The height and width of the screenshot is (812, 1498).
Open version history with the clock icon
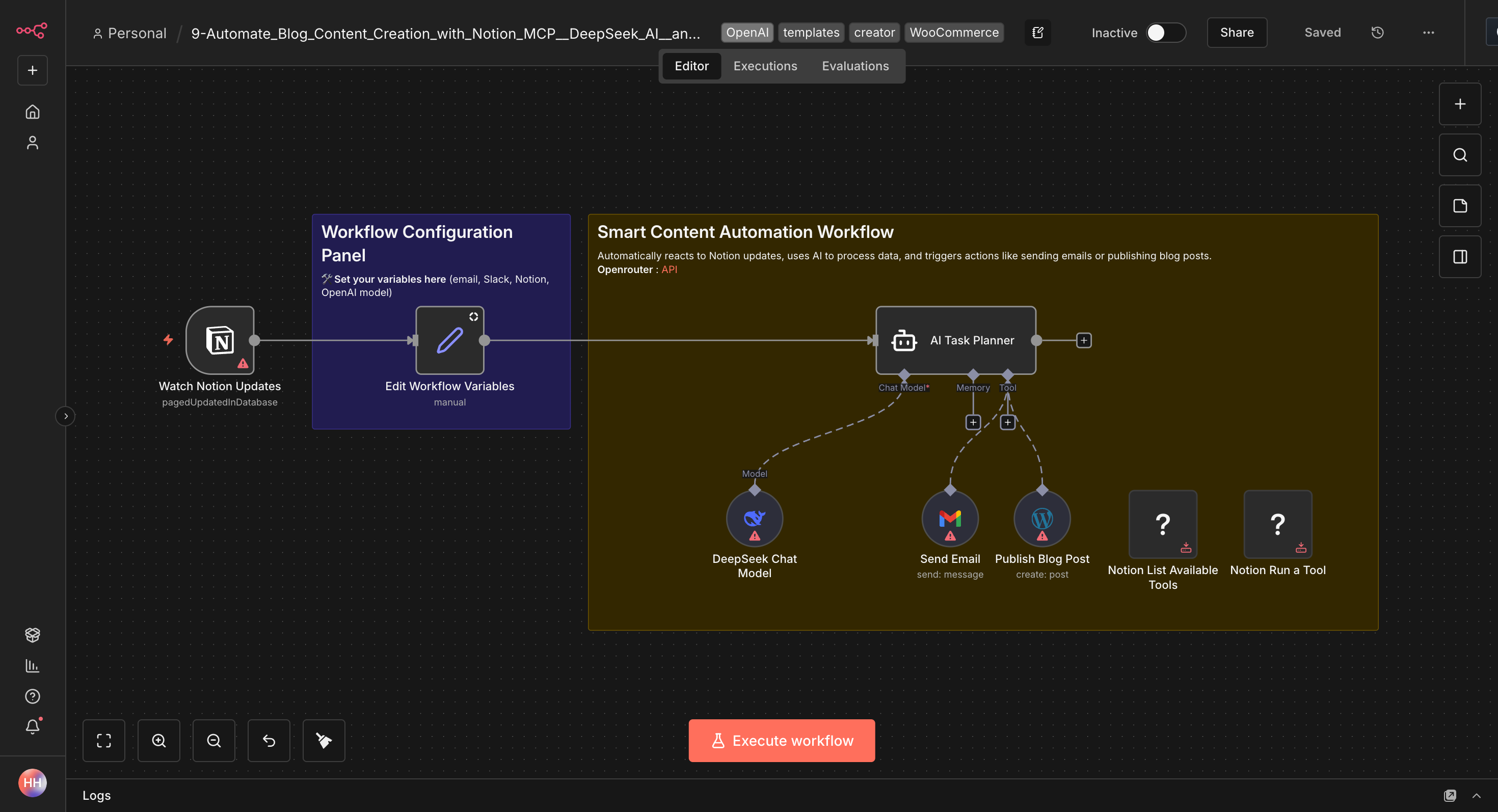[x=1377, y=33]
